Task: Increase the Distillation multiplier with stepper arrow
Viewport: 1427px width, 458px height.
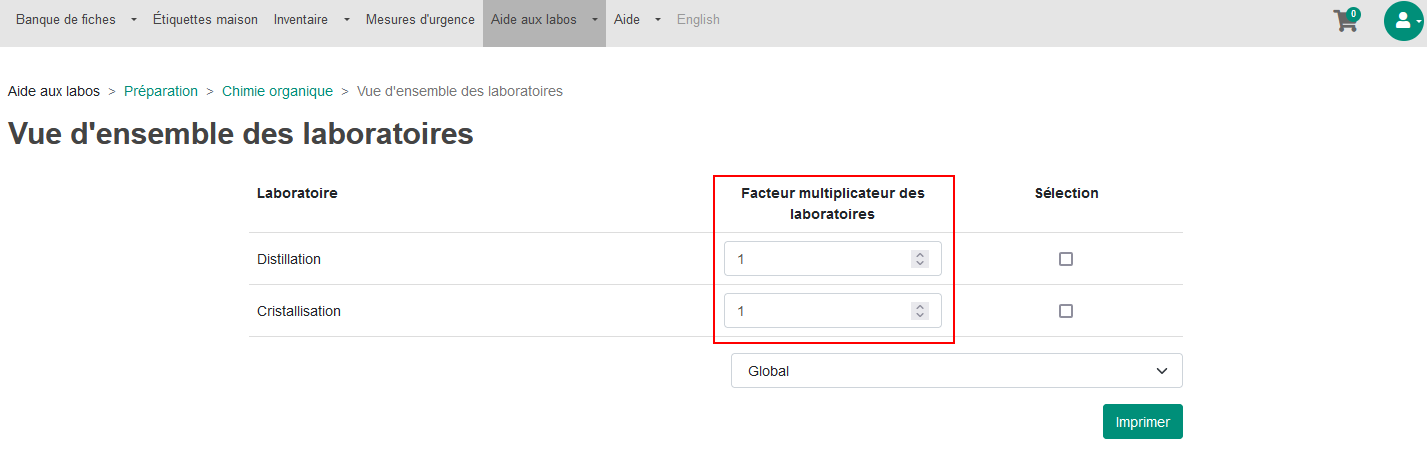Action: (920, 255)
